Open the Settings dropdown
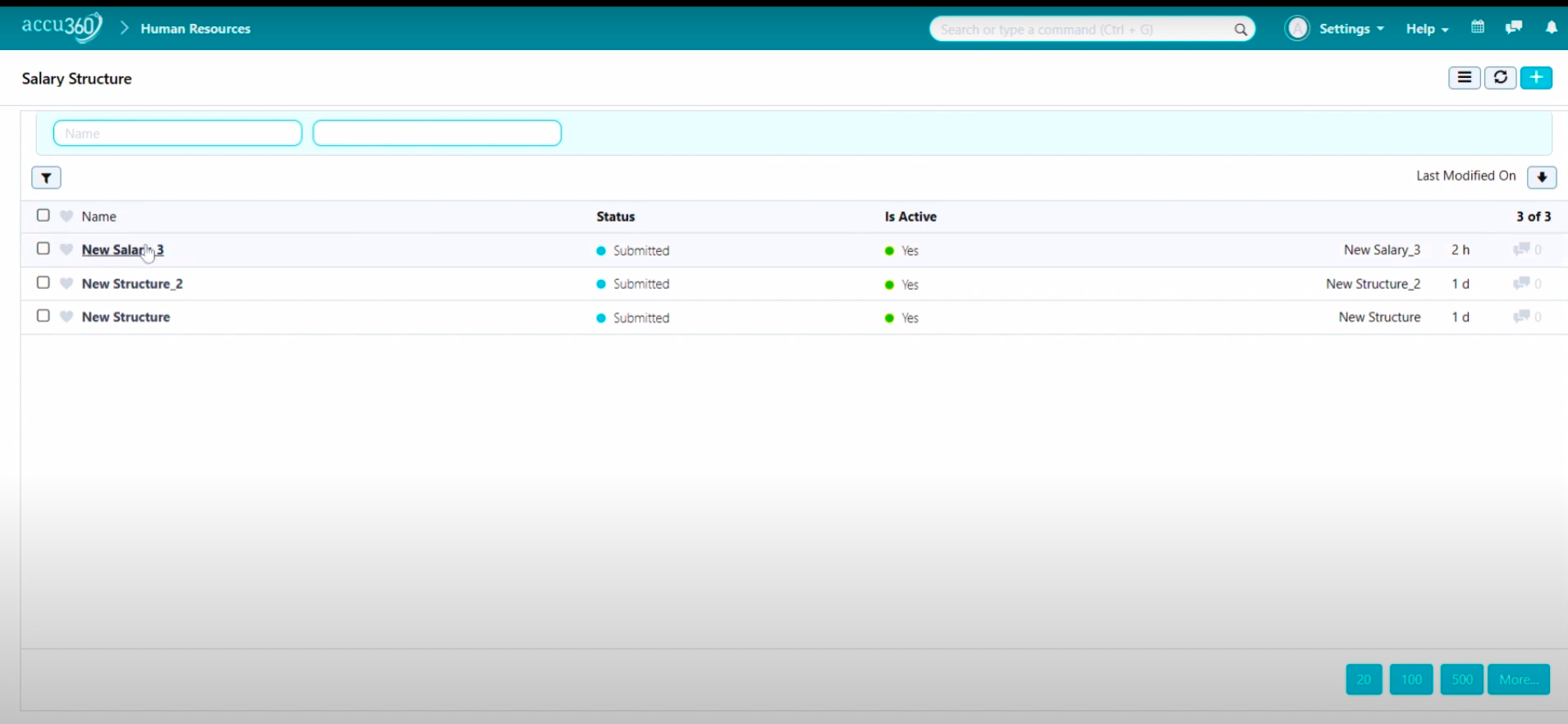1568x724 pixels. tap(1351, 29)
